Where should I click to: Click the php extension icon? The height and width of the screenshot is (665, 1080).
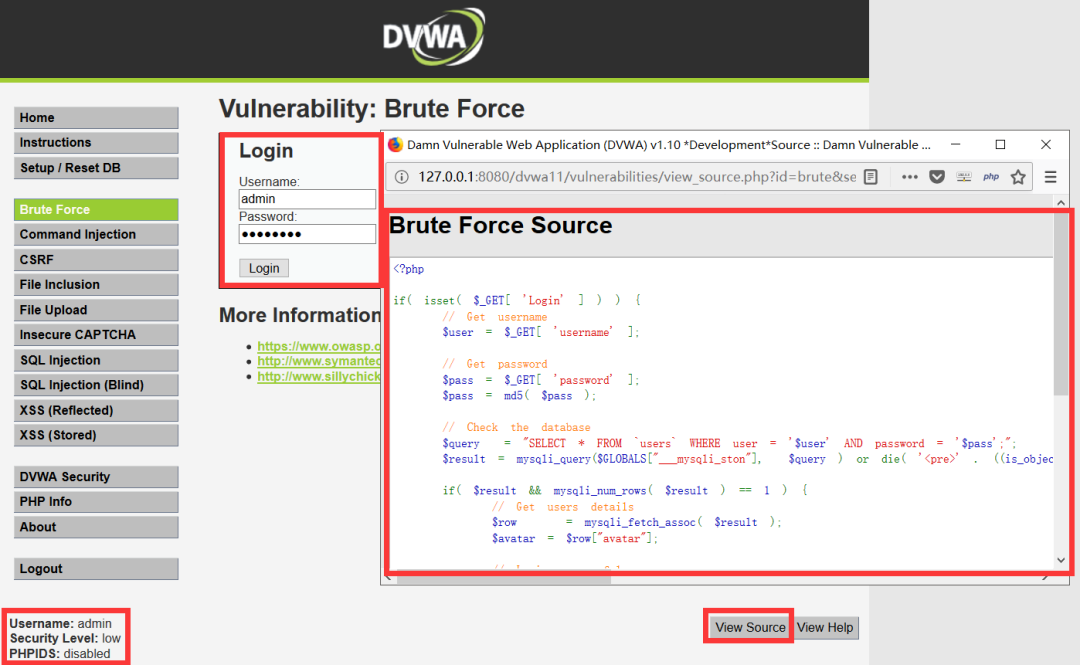coord(990,177)
